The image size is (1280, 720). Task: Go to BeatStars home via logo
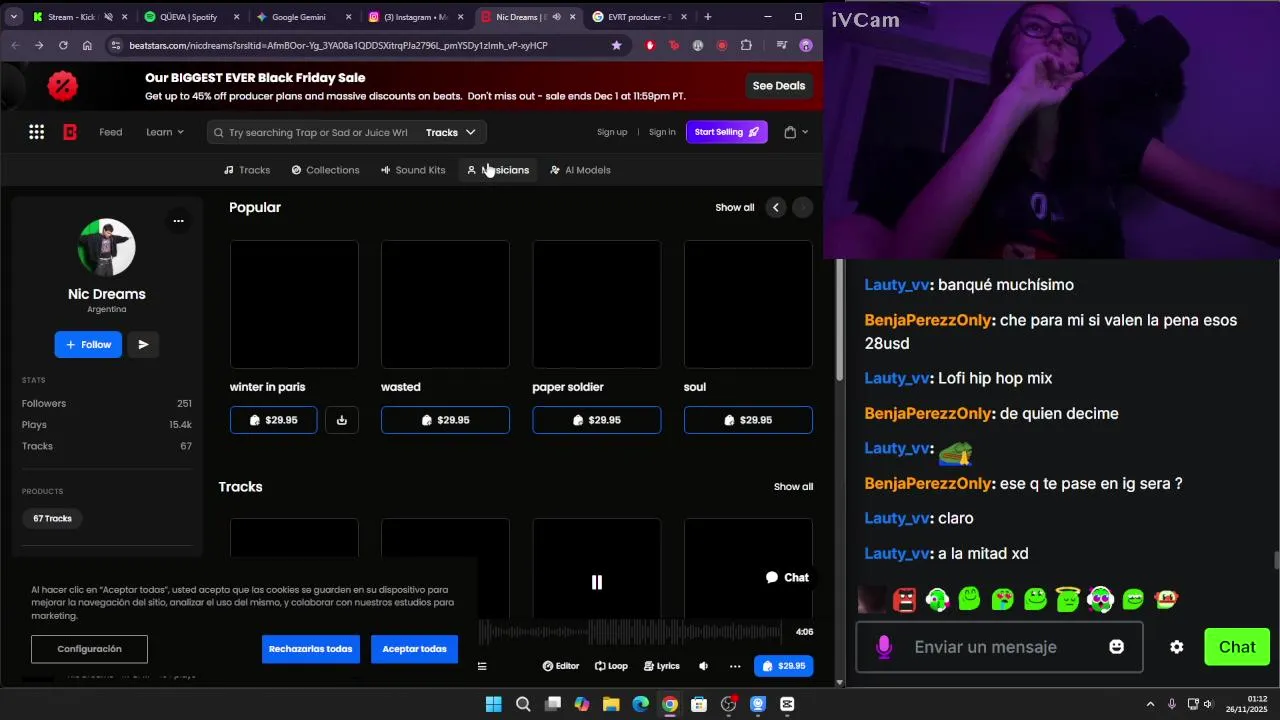coord(70,132)
